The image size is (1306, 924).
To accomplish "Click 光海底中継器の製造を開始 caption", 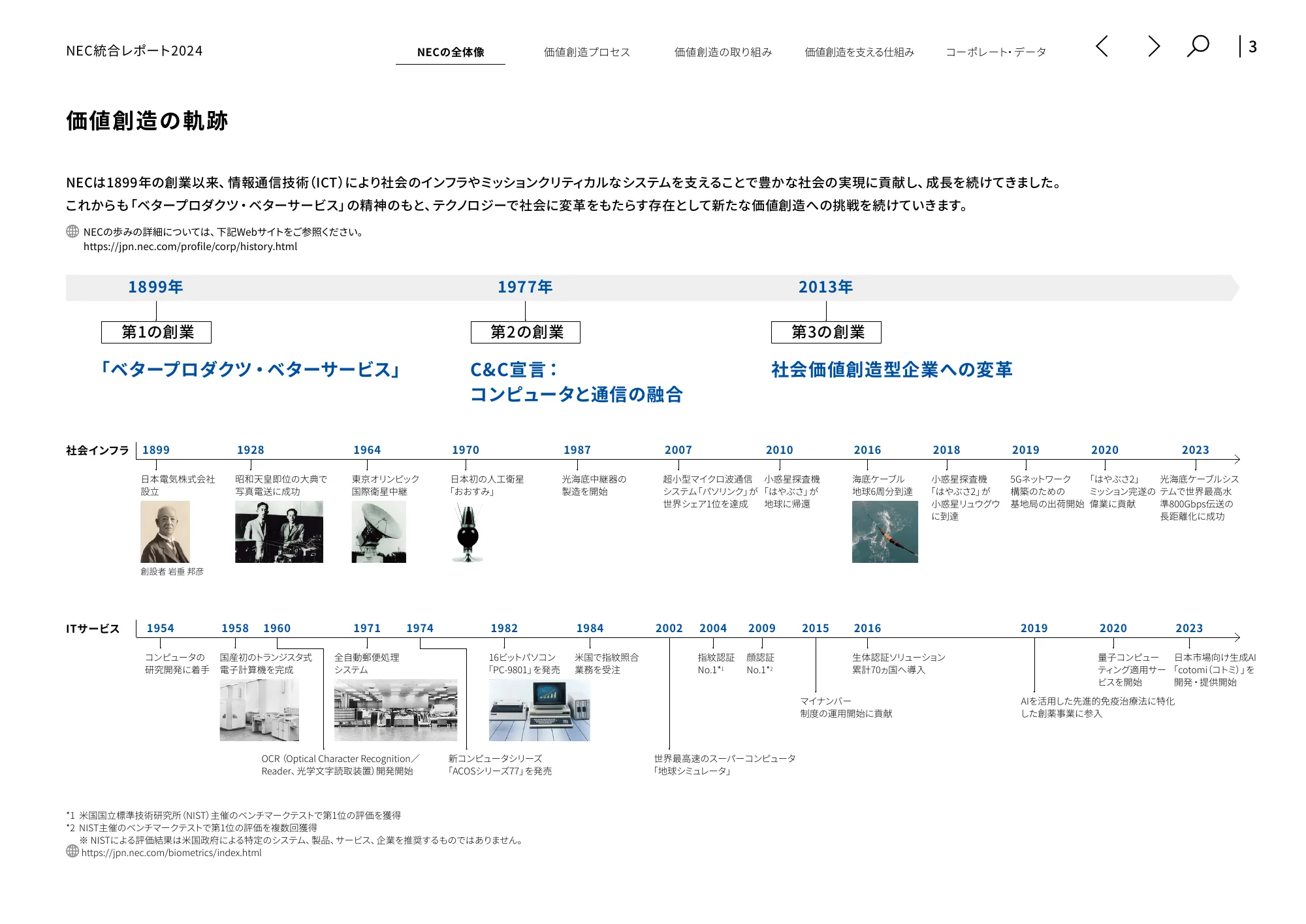I will pos(594,485).
